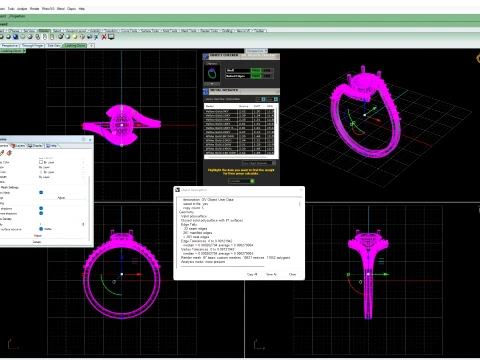Select the Perspective viewport tab
The width and height of the screenshot is (480, 360).
pos(10,45)
